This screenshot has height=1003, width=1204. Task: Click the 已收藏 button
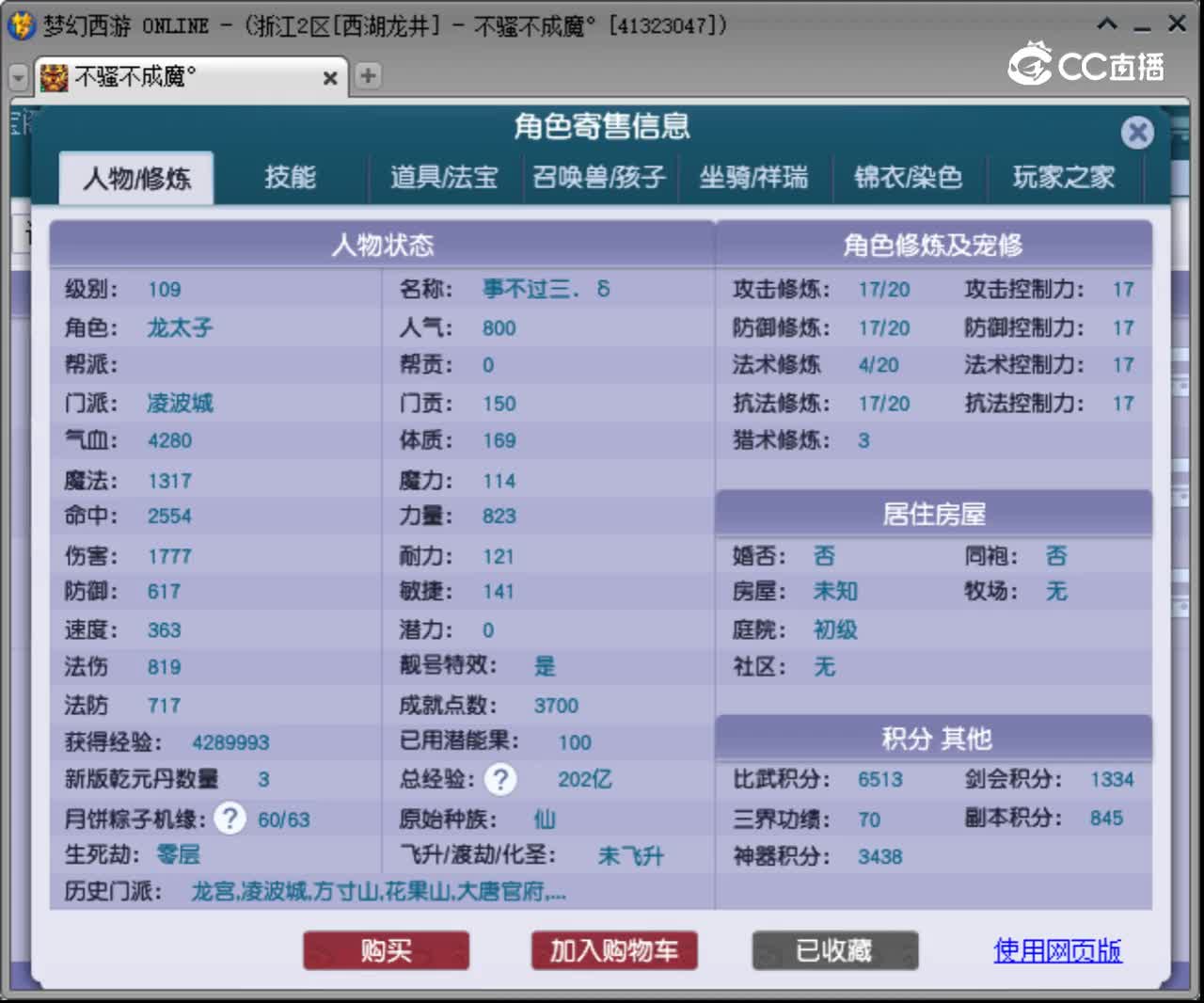point(834,950)
